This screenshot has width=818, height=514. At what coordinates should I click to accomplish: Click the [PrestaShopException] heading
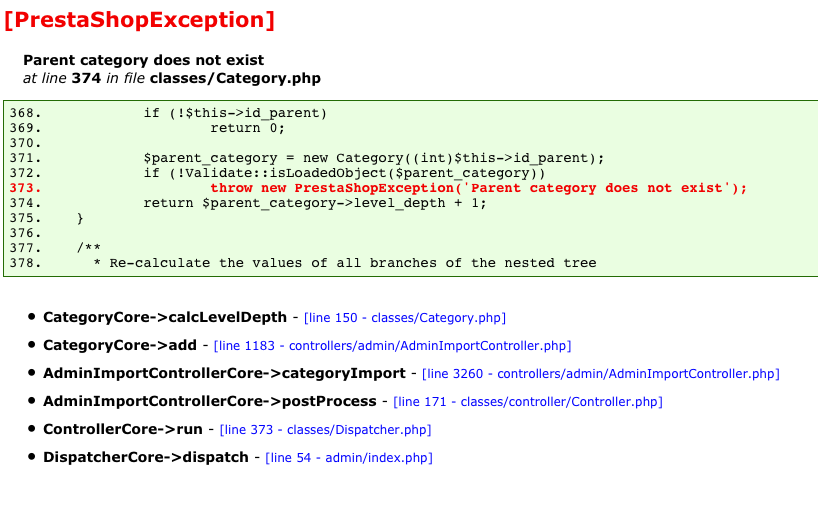pos(139,20)
